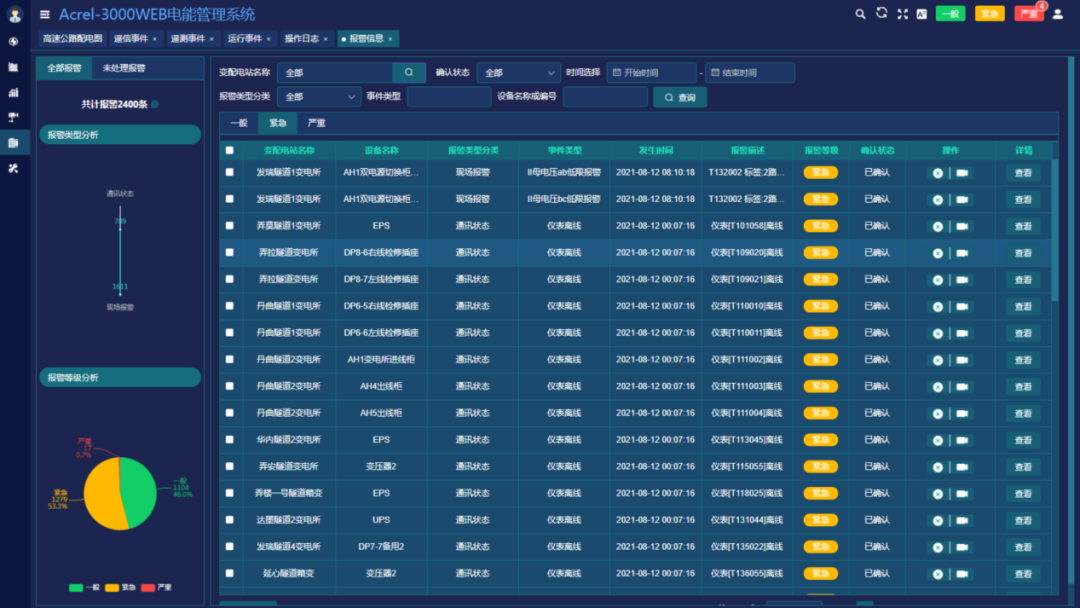Open the statistics chart icon in the sidebar
Screen dimensions: 1080x608
(14, 92)
